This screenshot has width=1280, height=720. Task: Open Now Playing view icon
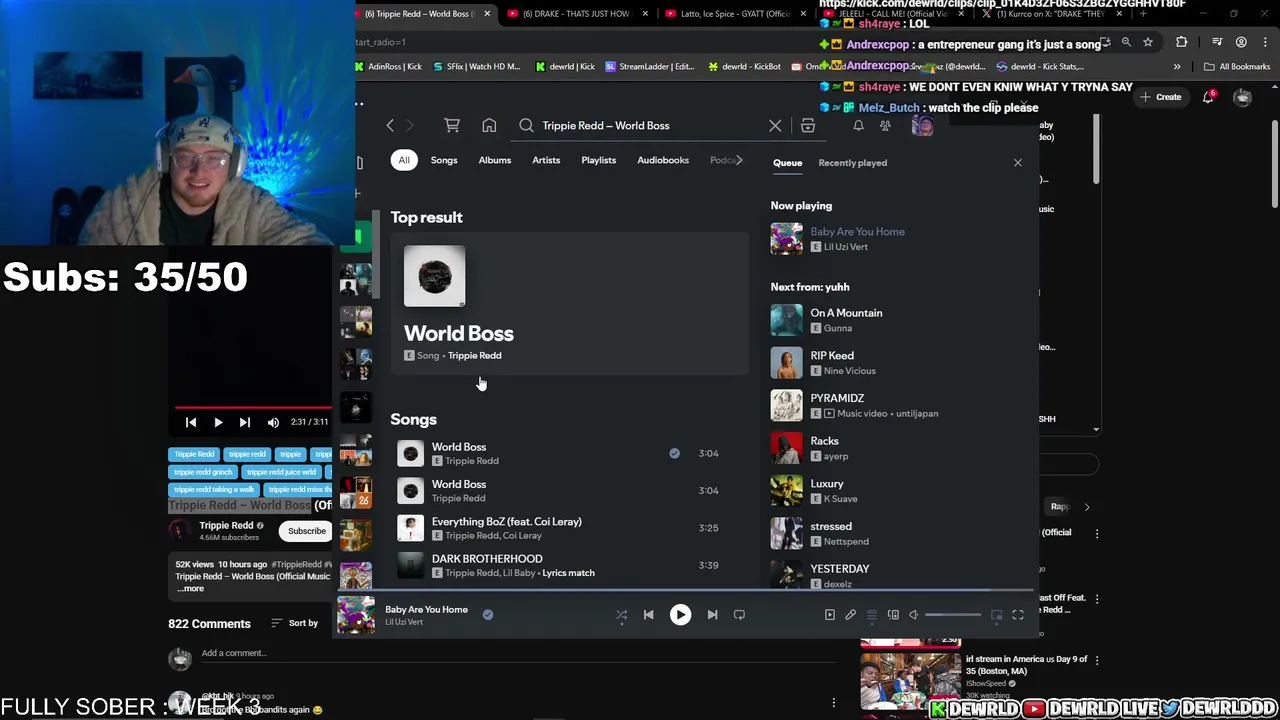coord(829,615)
